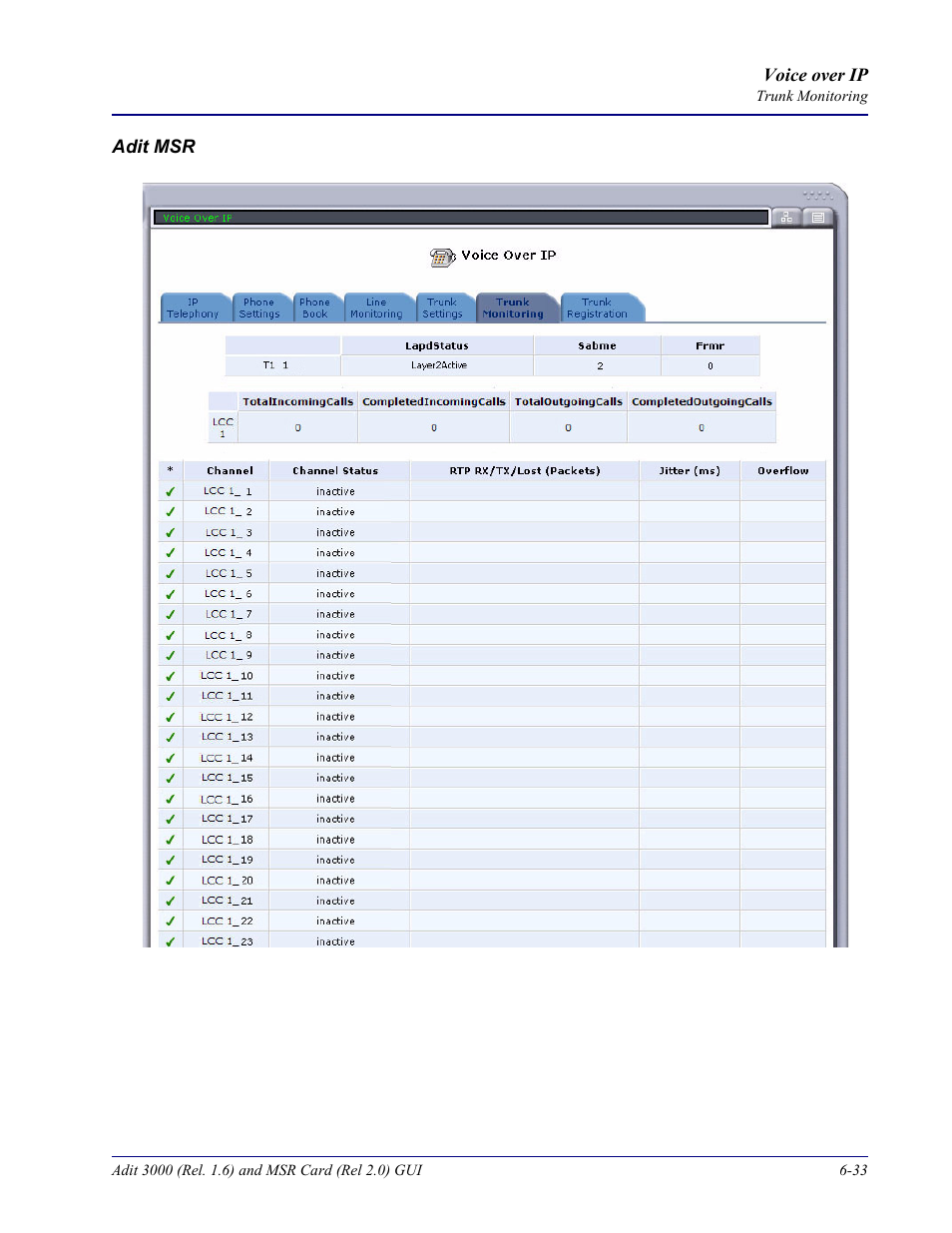Click the network map icon in the title bar
952x1233 pixels.
coord(786,217)
